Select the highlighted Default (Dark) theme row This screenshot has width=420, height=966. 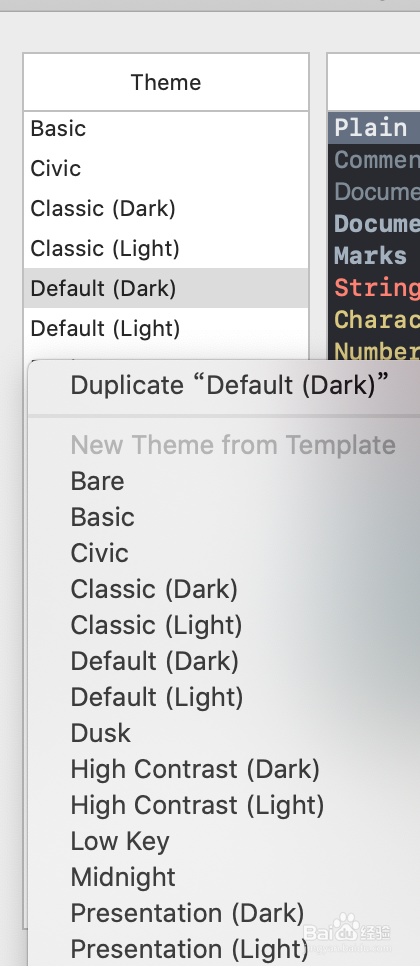(166, 288)
